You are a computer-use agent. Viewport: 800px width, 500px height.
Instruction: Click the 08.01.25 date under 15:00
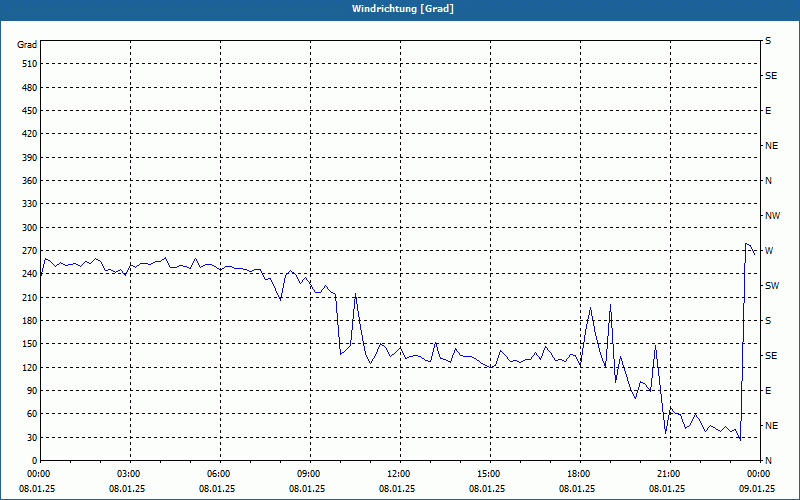point(487,489)
